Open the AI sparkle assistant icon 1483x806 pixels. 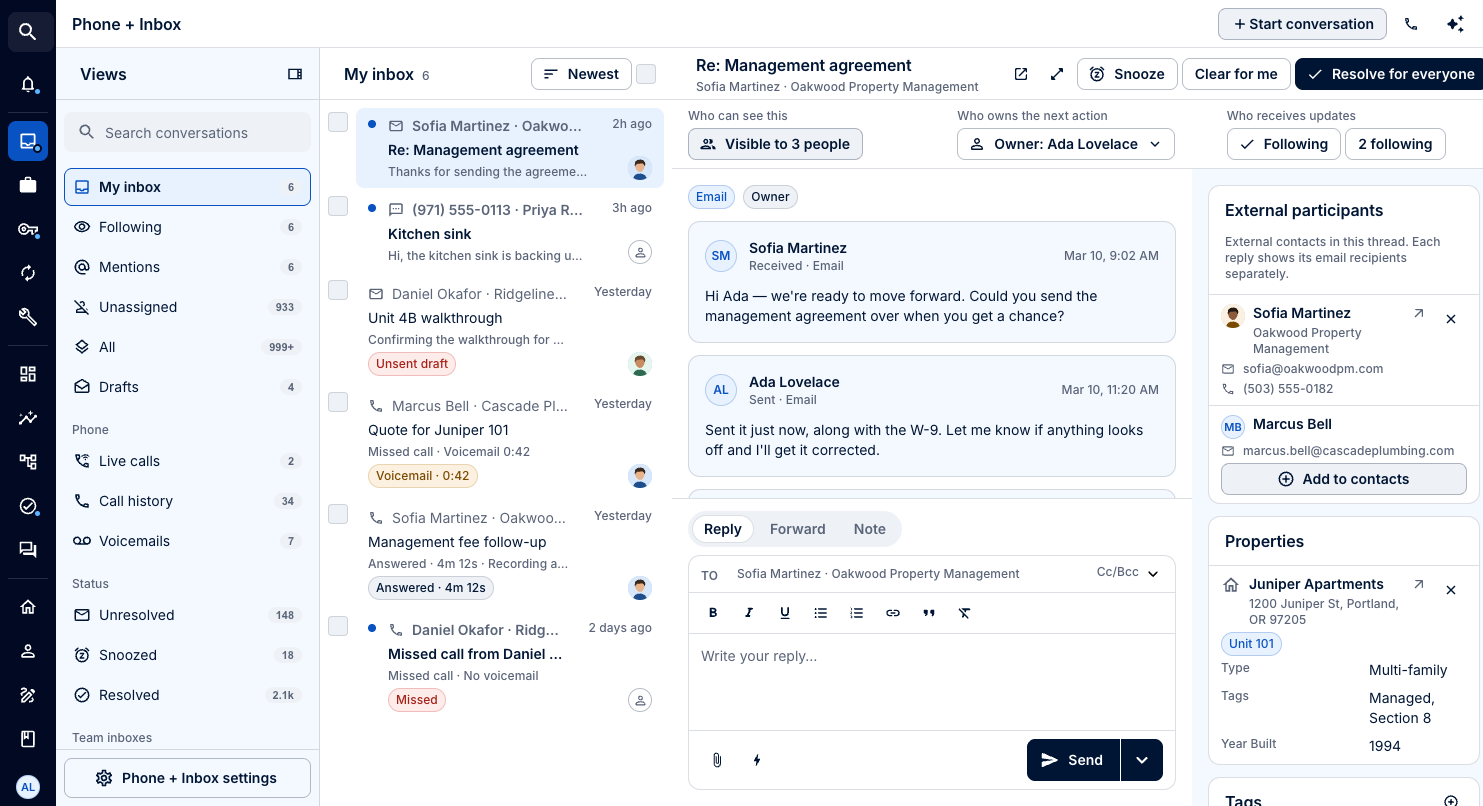tap(1455, 24)
